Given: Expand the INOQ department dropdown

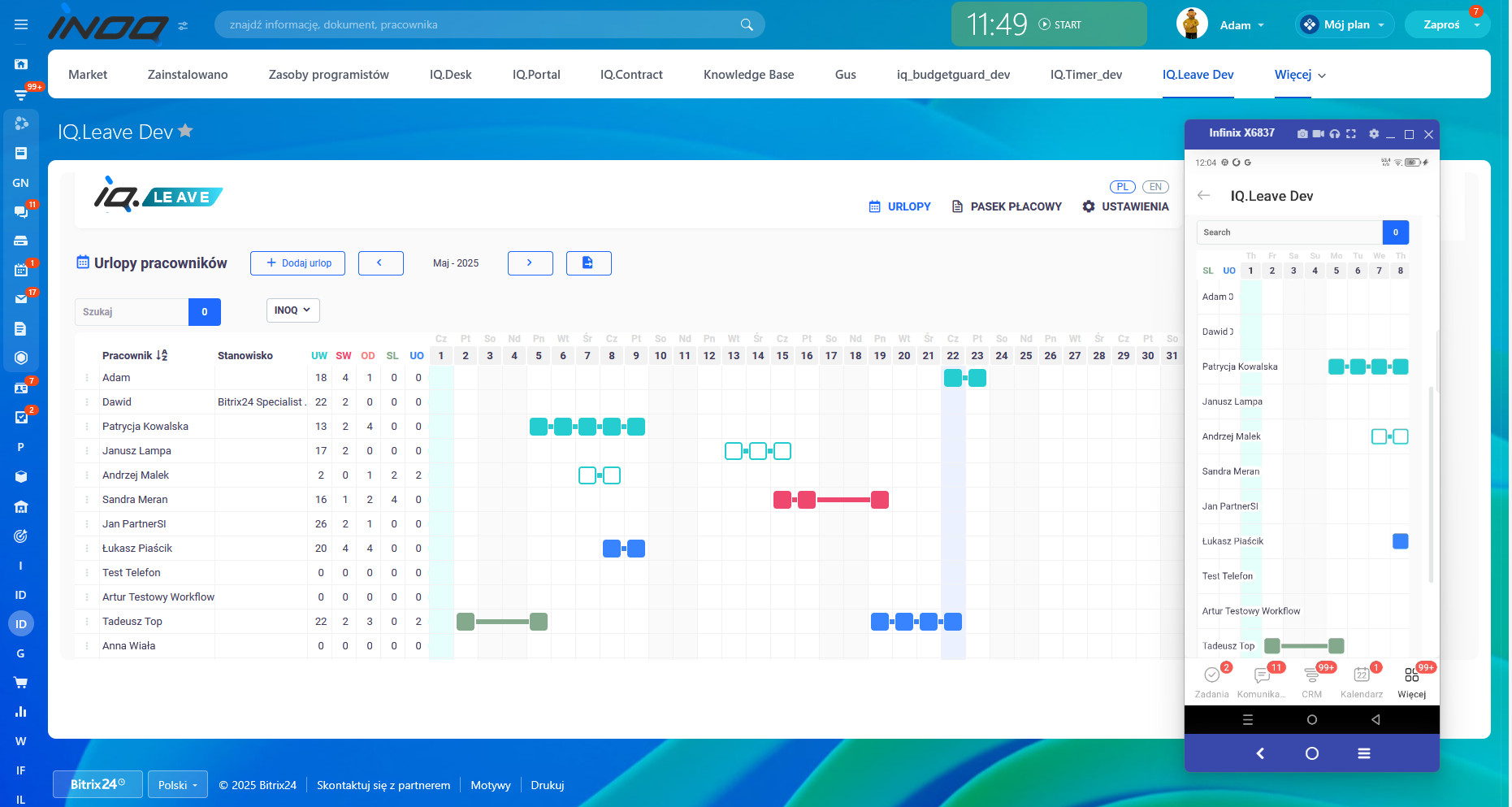Looking at the screenshot, I should coord(292,310).
